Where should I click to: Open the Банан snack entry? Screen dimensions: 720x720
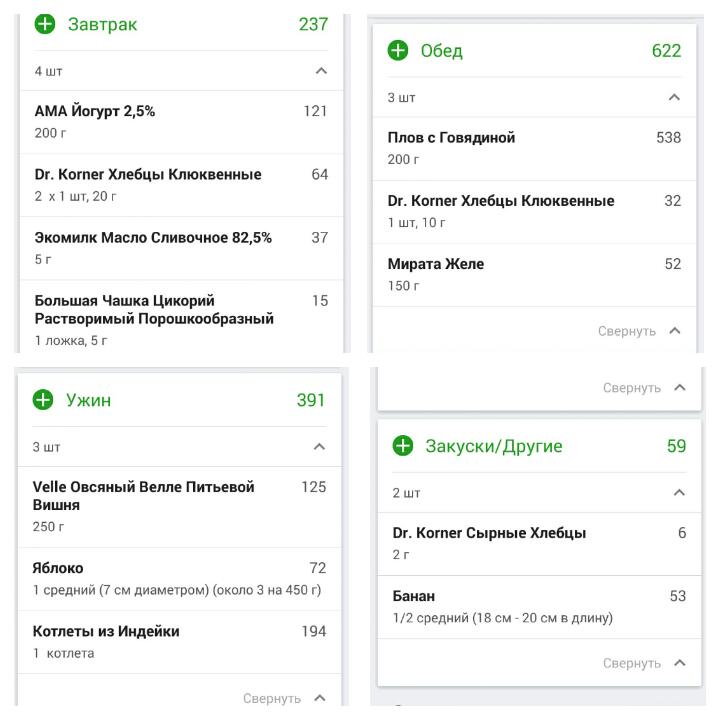[539, 607]
